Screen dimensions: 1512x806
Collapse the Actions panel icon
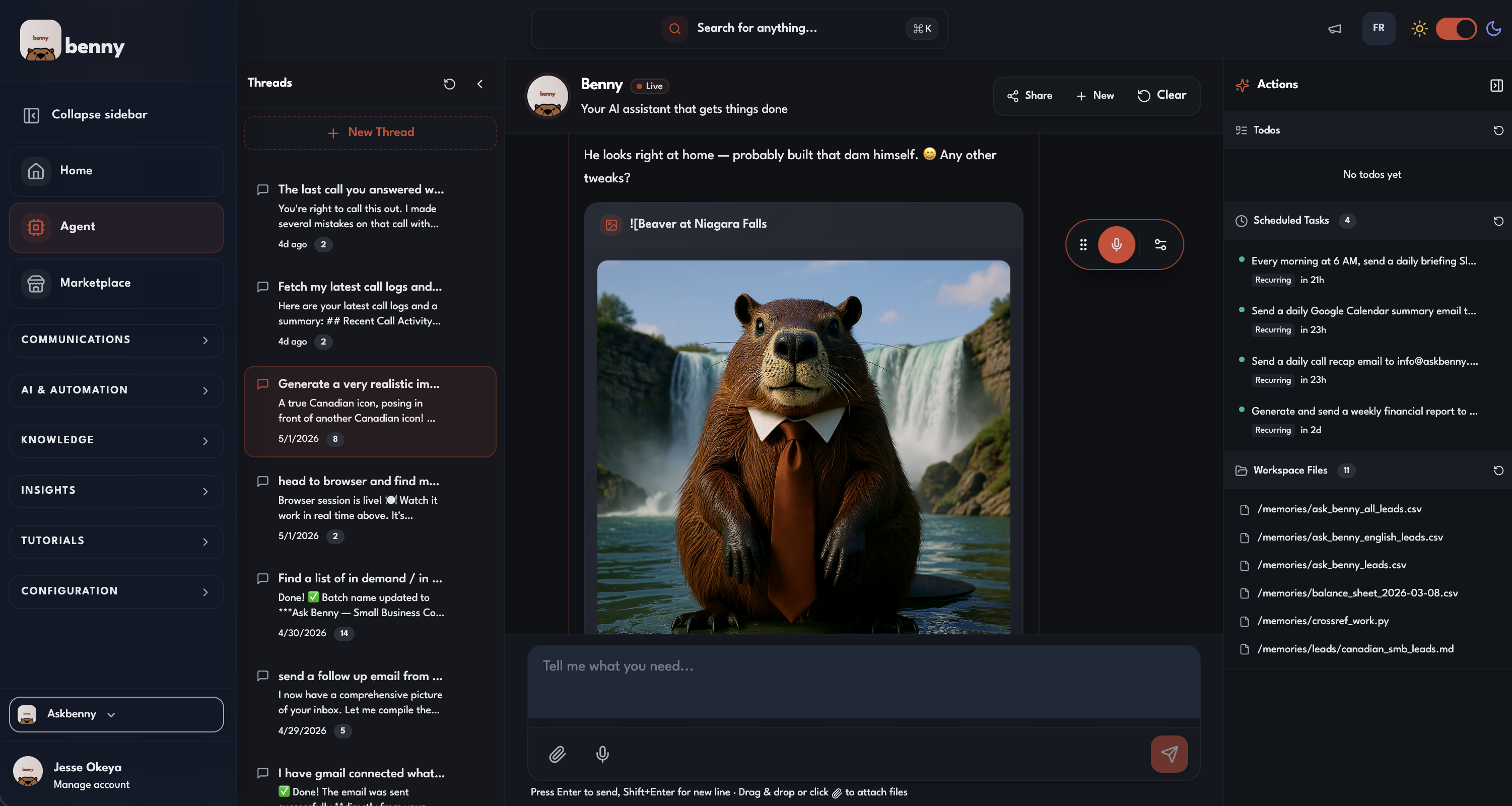[1496, 86]
